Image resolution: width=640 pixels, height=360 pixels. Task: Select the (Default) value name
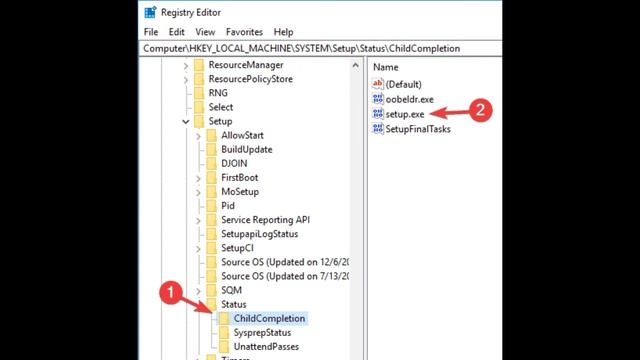(x=403, y=84)
